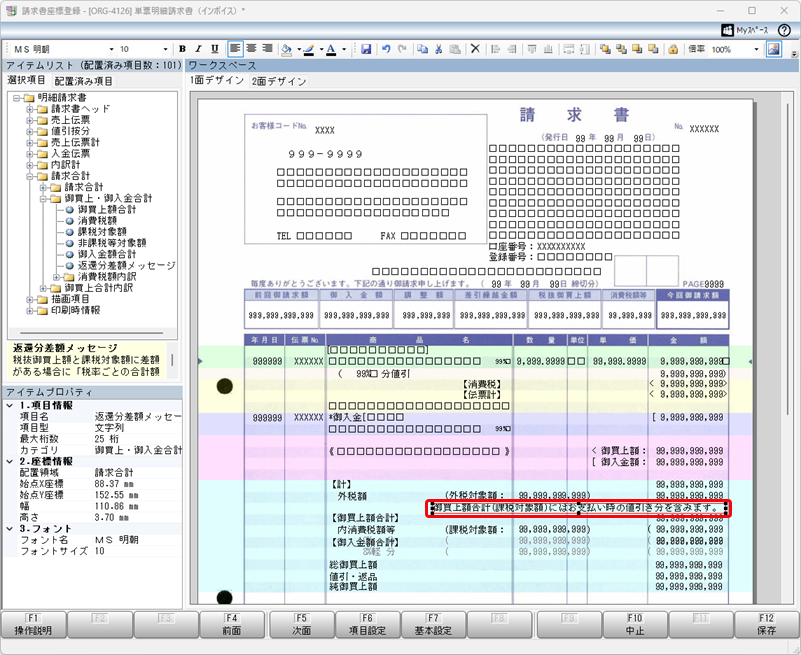The width and height of the screenshot is (801, 655).
Task: Click the F4 前面 button
Action: pyautogui.click(x=231, y=624)
